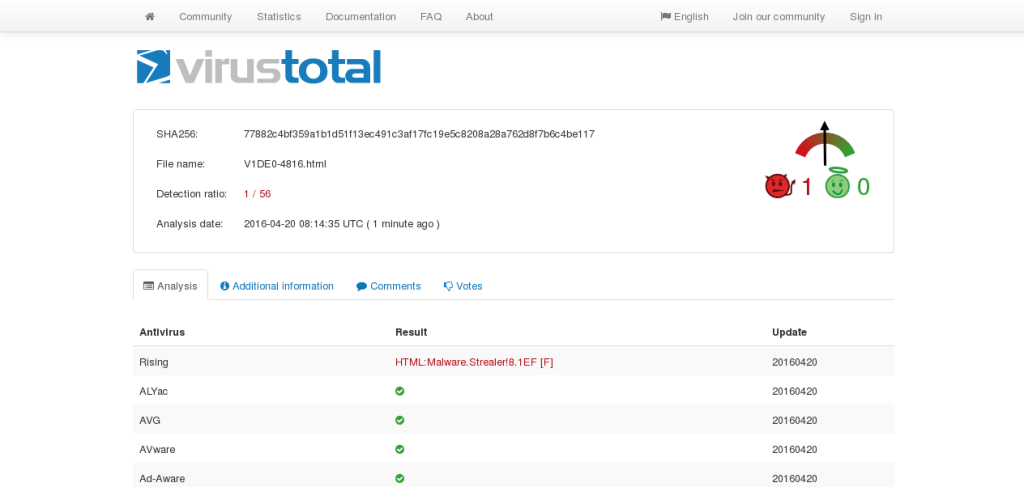Click the AVG clean check icon
The height and width of the screenshot is (487, 1024).
(400, 420)
